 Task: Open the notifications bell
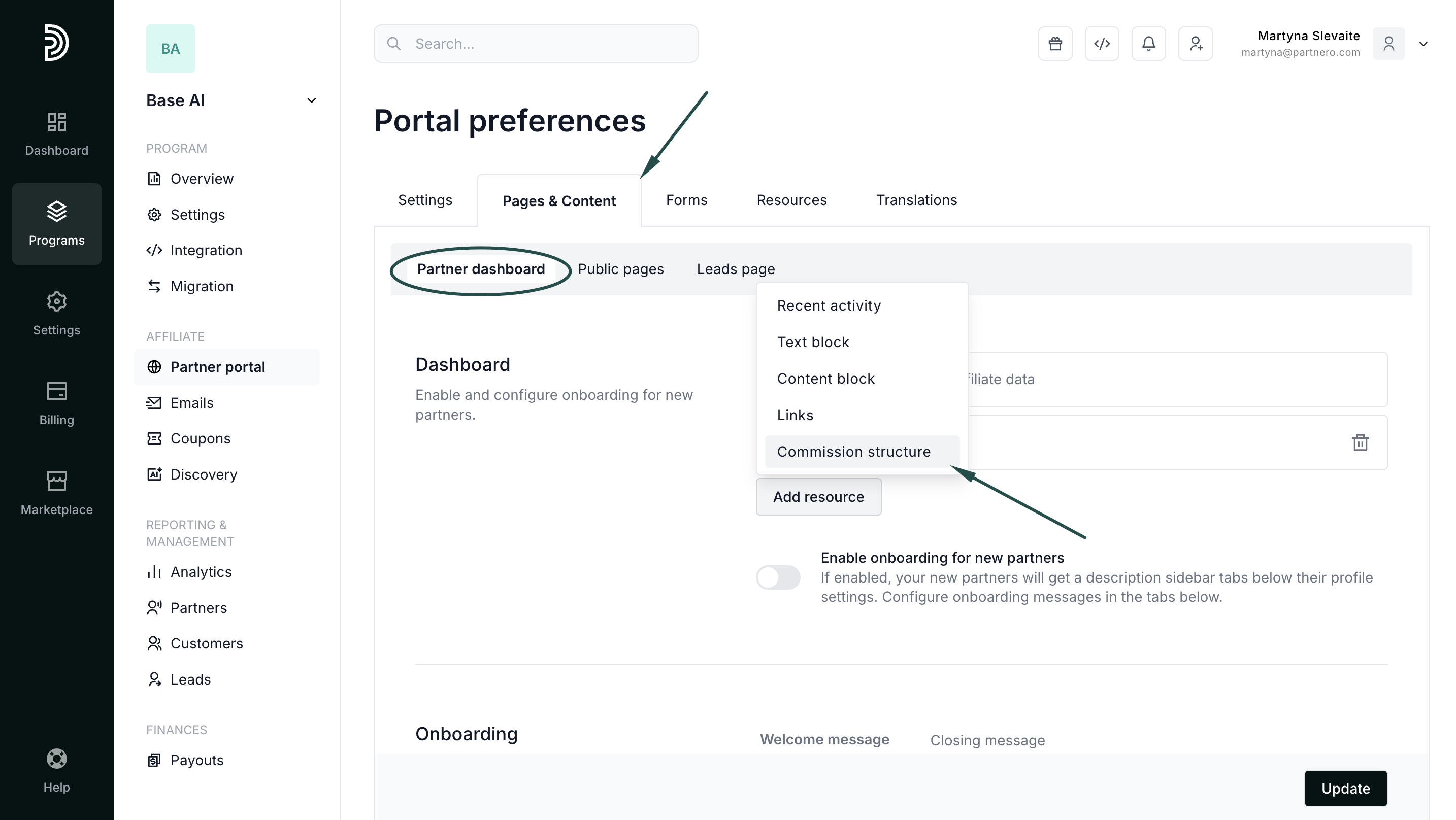[x=1148, y=44]
